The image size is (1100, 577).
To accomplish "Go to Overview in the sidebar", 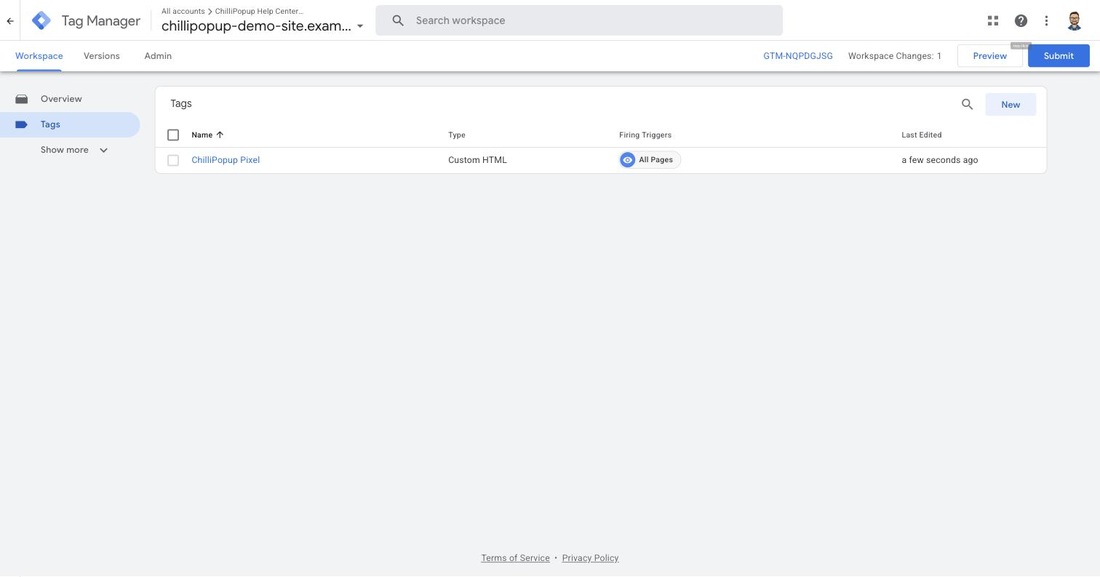I will pyautogui.click(x=61, y=99).
